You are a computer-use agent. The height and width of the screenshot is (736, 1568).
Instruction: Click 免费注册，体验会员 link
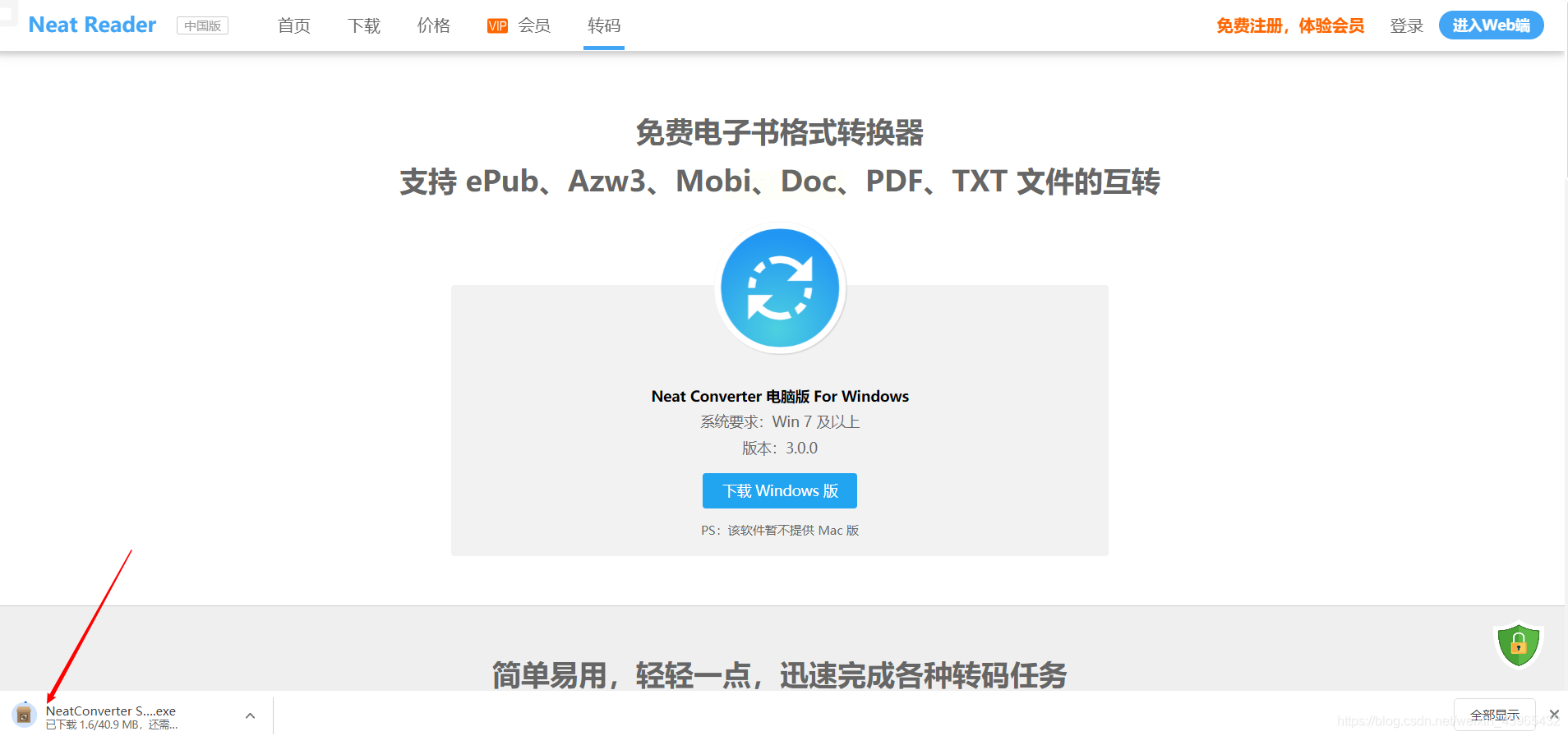(1290, 25)
